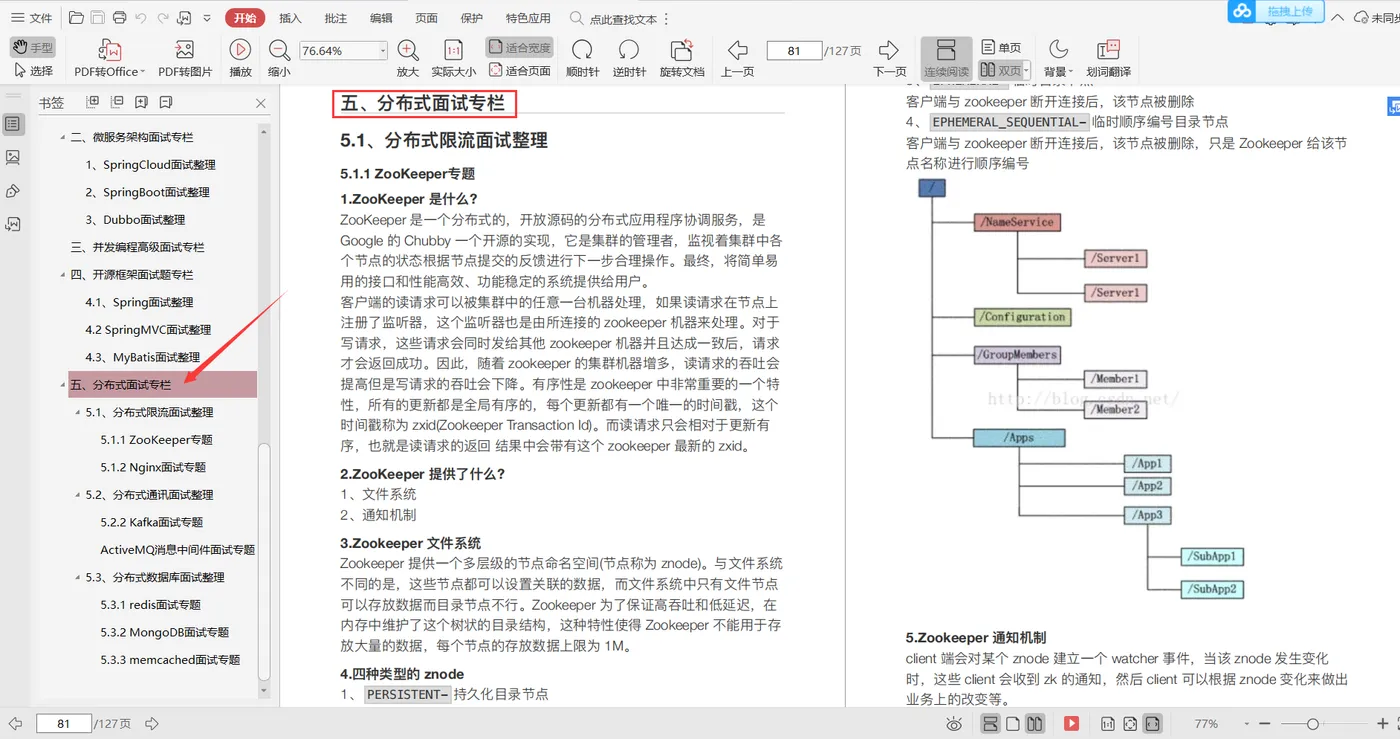The height and width of the screenshot is (739, 1400).
Task: Switch to single page view (单页)
Action: (1001, 47)
